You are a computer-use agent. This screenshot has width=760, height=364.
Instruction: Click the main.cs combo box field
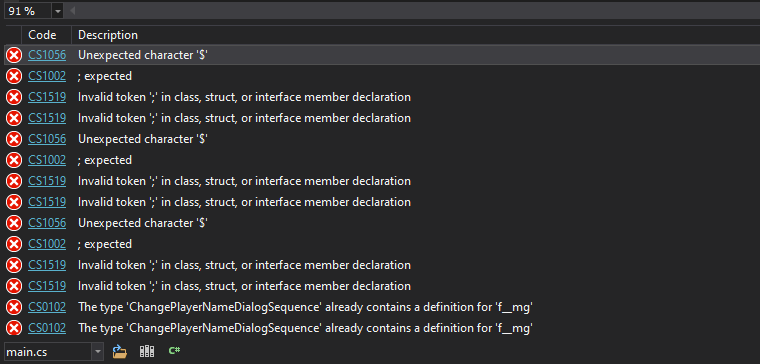coord(48,351)
